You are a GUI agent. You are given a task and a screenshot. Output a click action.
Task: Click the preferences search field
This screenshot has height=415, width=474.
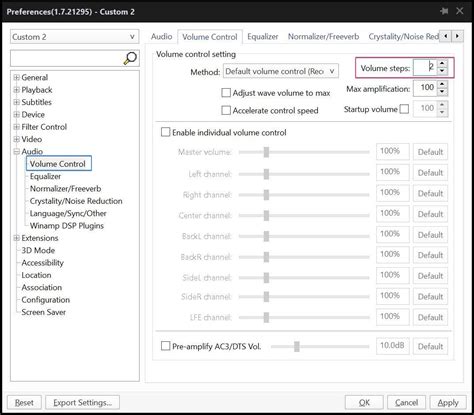click(67, 58)
